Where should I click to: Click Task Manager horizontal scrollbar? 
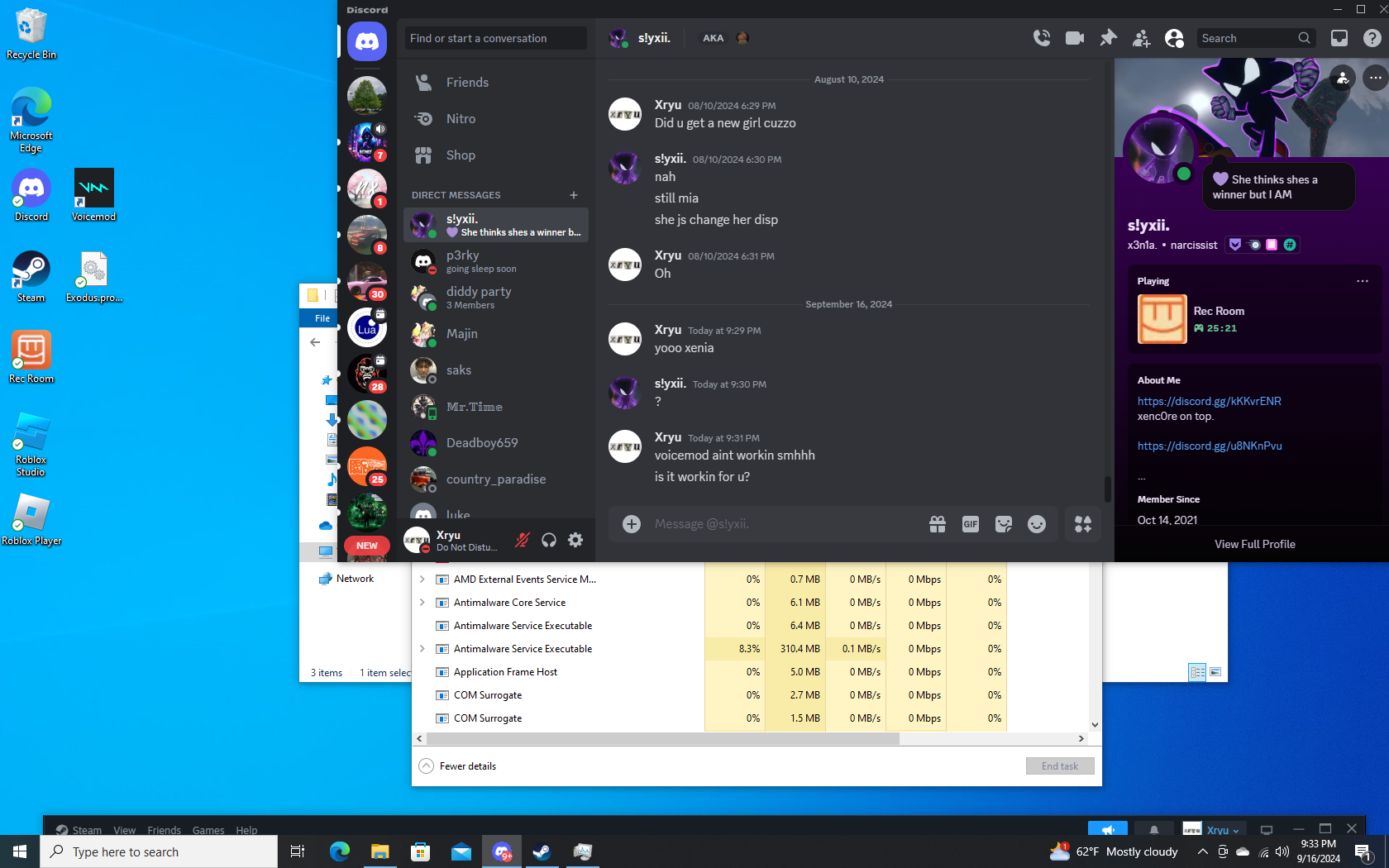(661, 739)
